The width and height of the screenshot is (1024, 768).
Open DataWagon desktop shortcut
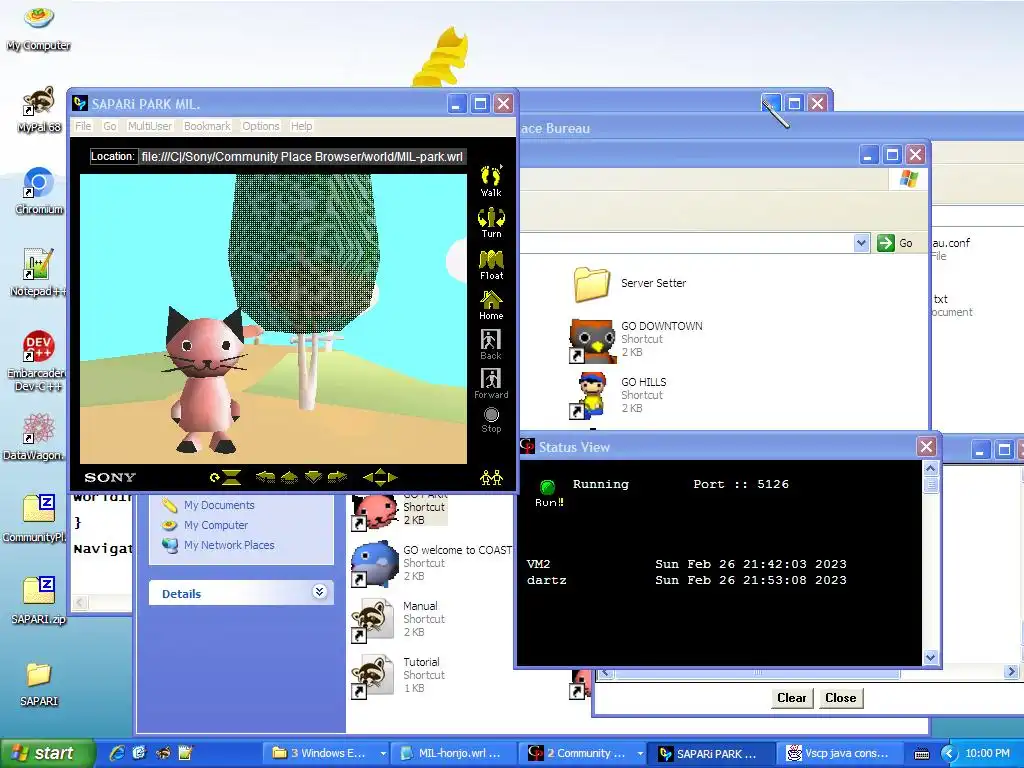[35, 436]
